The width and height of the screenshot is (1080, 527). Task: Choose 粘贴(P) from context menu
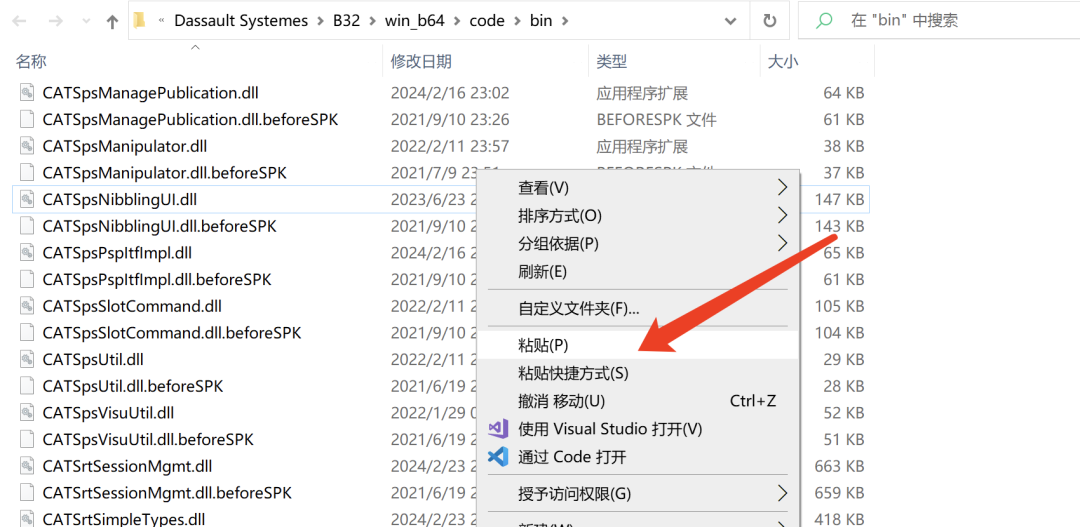tap(543, 345)
